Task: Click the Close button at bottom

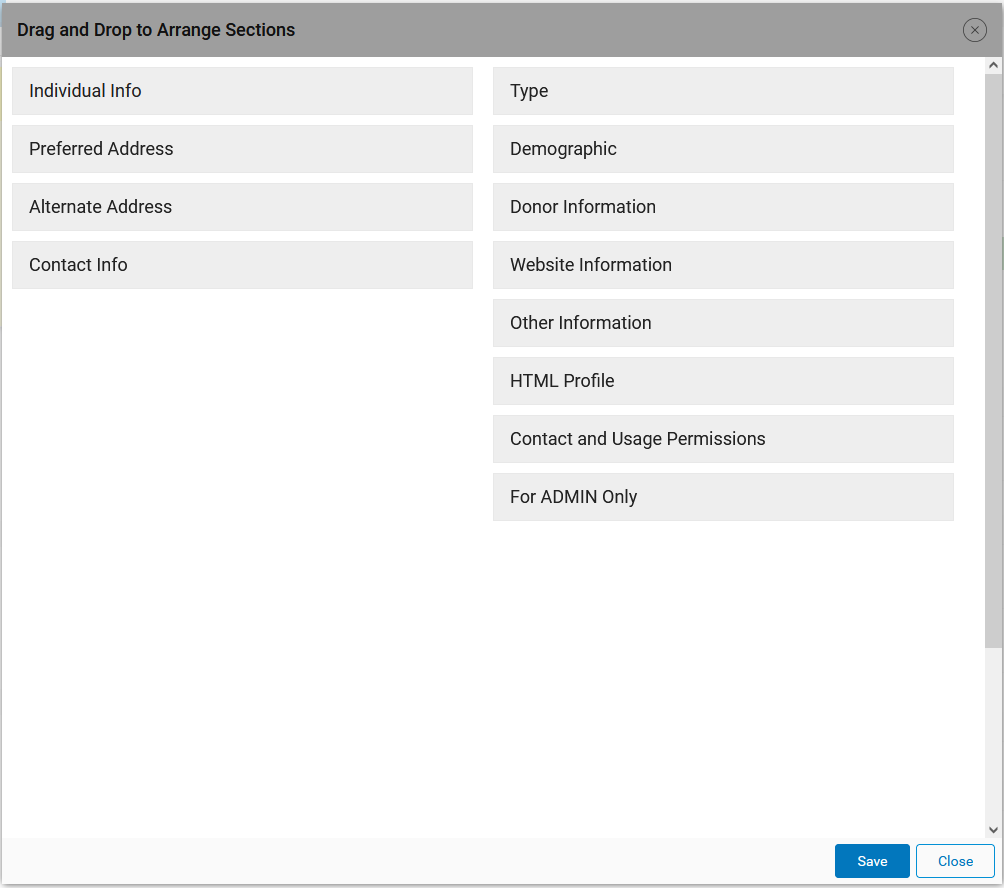Action: coord(955,860)
